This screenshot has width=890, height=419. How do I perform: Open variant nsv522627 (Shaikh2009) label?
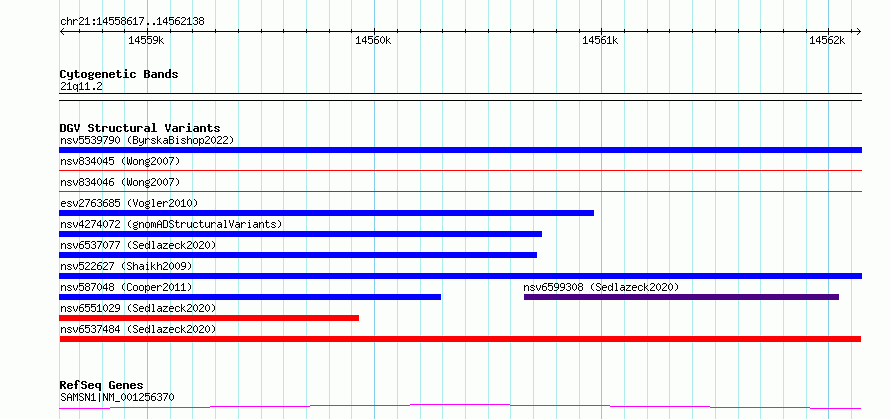(126, 266)
